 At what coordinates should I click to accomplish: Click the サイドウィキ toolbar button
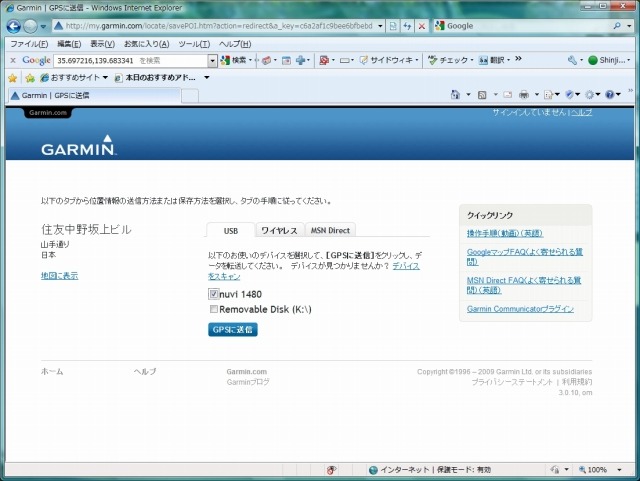pos(389,60)
